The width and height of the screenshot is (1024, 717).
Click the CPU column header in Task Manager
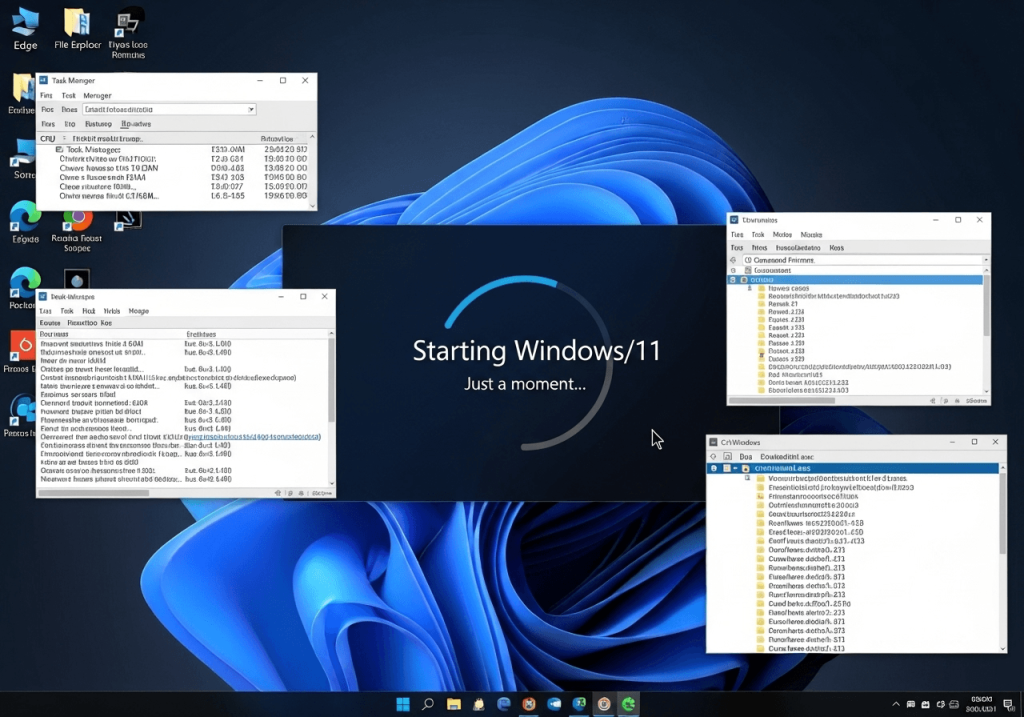47,138
